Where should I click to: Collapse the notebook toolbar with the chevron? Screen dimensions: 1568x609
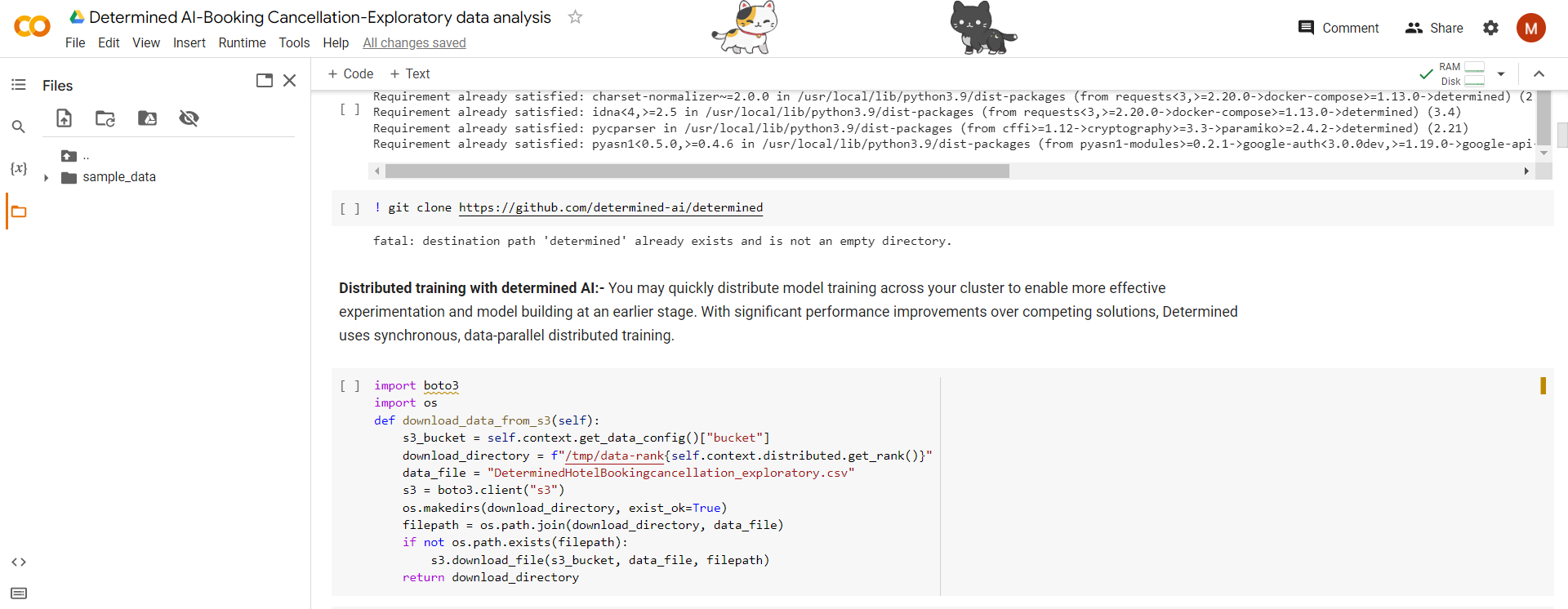tap(1540, 73)
